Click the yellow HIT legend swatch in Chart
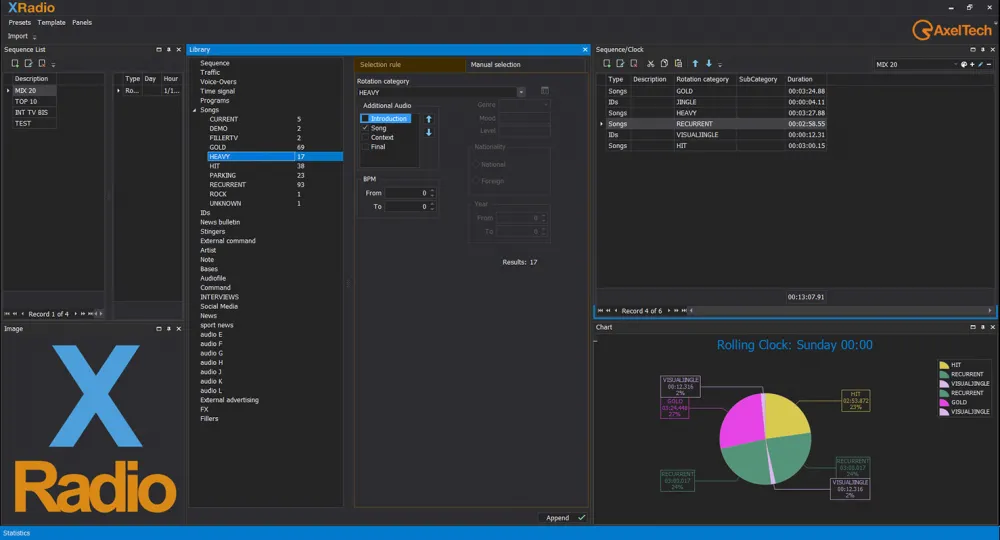The width and height of the screenshot is (1000, 540). [x=945, y=365]
